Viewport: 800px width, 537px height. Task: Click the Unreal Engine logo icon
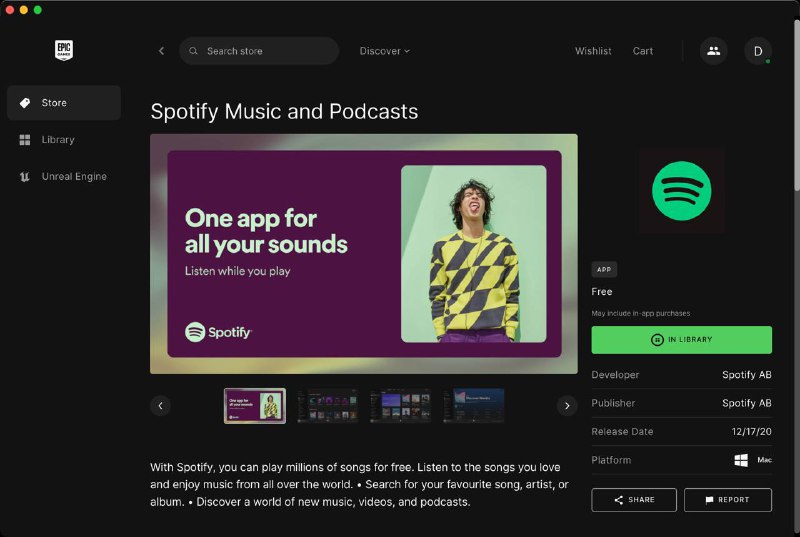[x=24, y=176]
